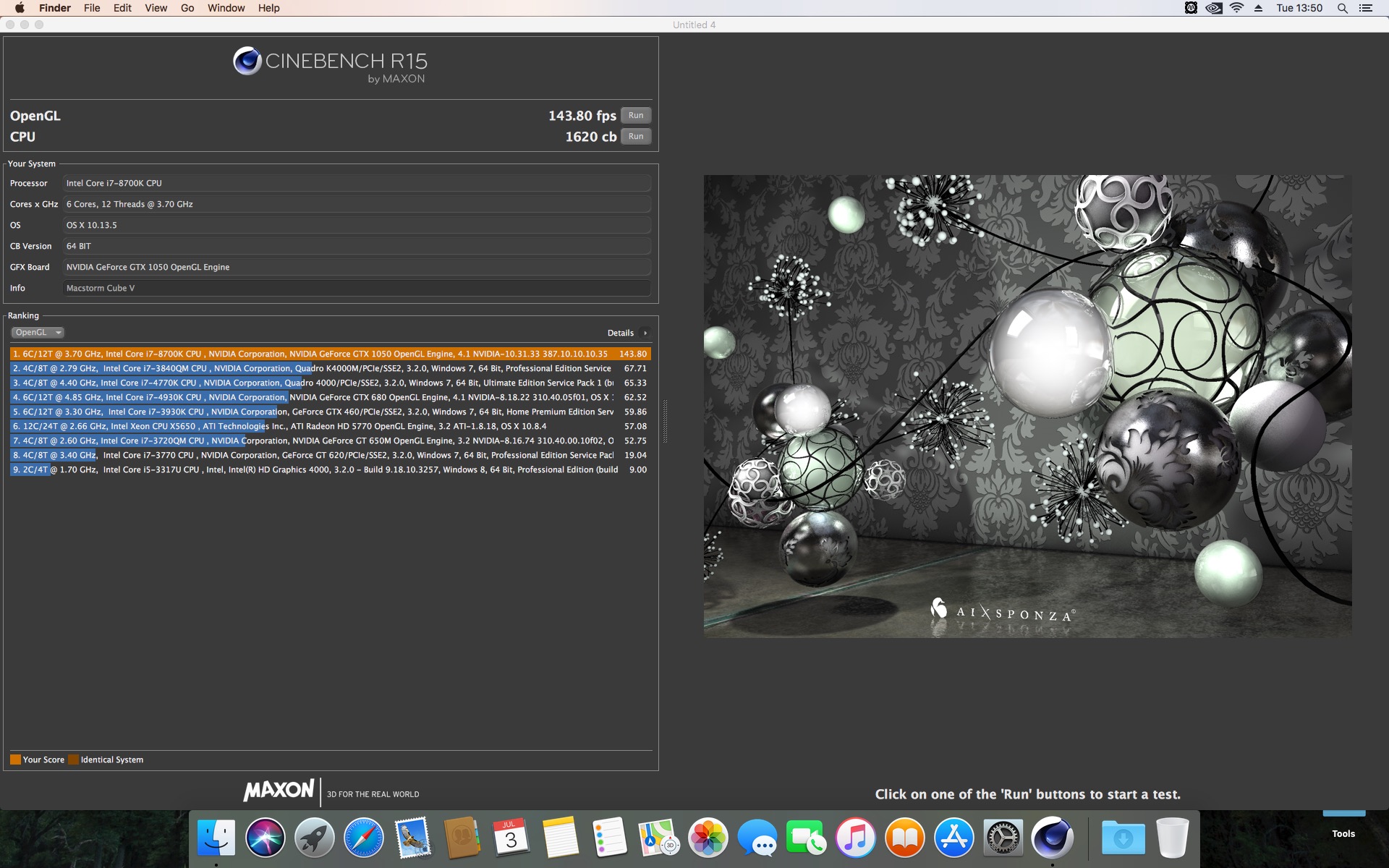Open Wi-Fi status menu
The height and width of the screenshot is (868, 1389).
coord(1236,8)
